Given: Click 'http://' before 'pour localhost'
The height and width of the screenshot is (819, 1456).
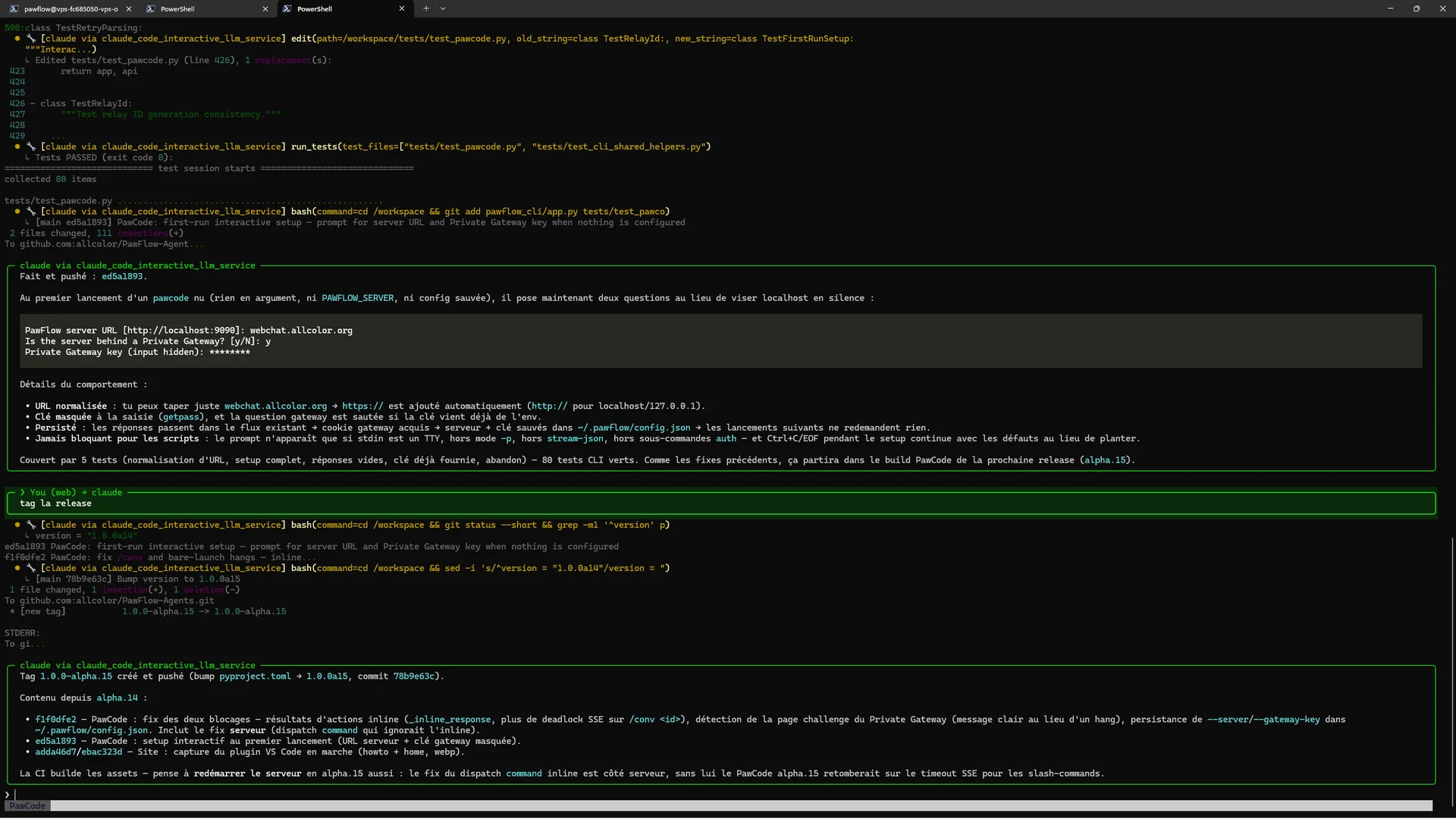Looking at the screenshot, I should pyautogui.click(x=549, y=406).
